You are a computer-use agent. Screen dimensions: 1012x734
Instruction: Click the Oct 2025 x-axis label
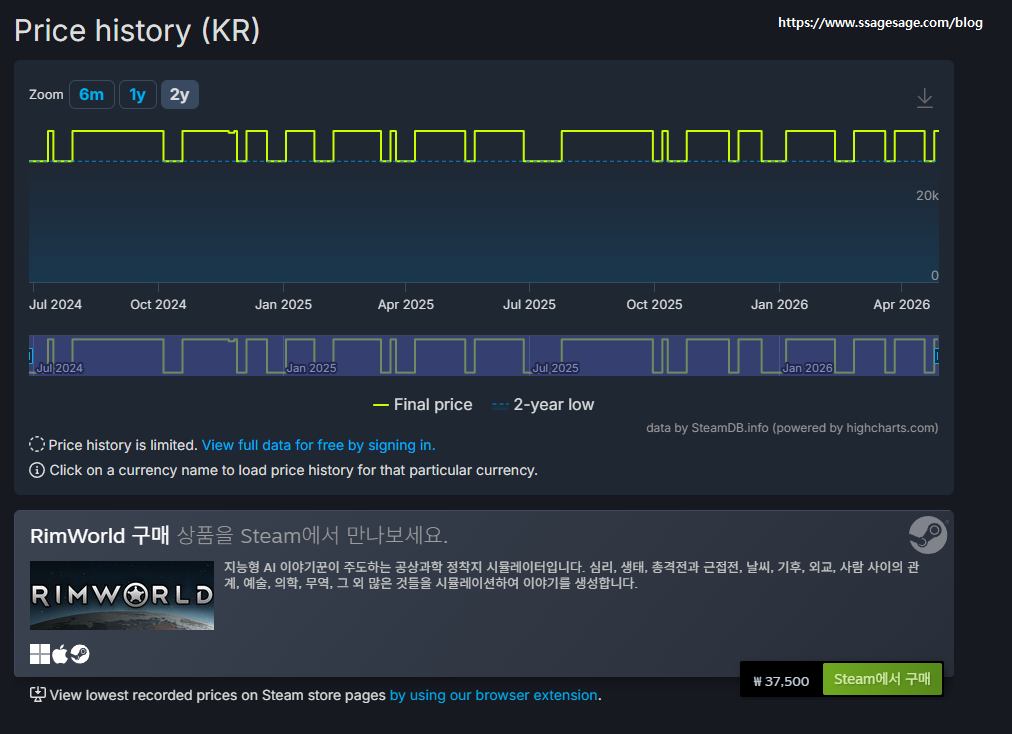point(654,305)
